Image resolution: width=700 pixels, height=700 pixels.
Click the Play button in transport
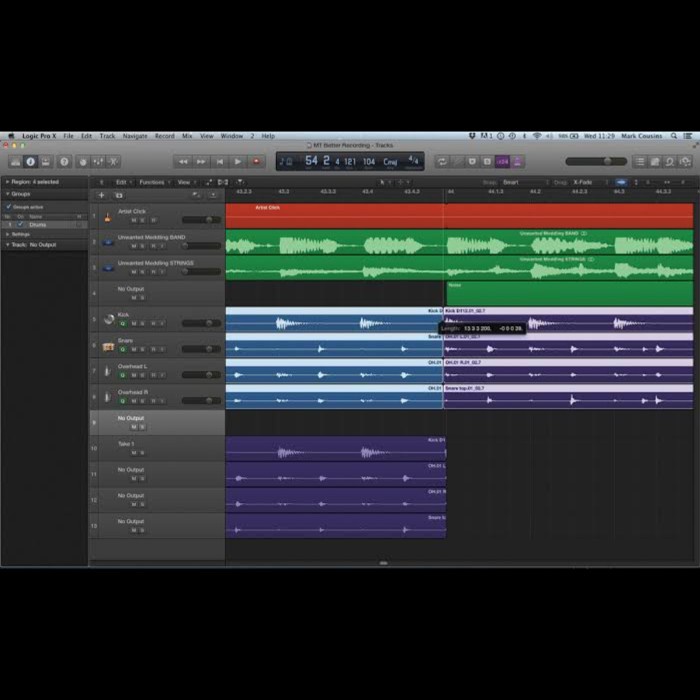[x=237, y=161]
